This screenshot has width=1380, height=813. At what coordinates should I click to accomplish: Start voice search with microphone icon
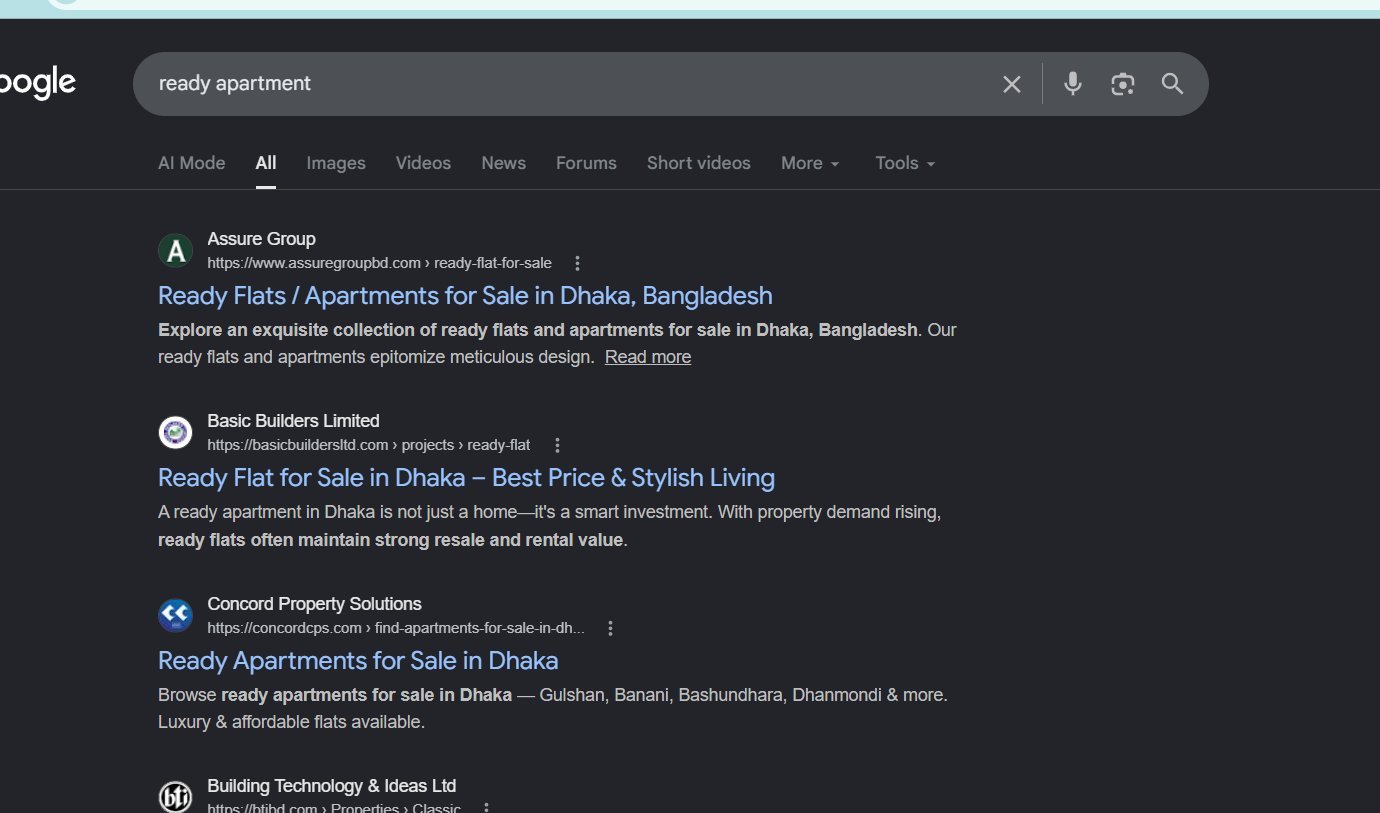(x=1073, y=84)
